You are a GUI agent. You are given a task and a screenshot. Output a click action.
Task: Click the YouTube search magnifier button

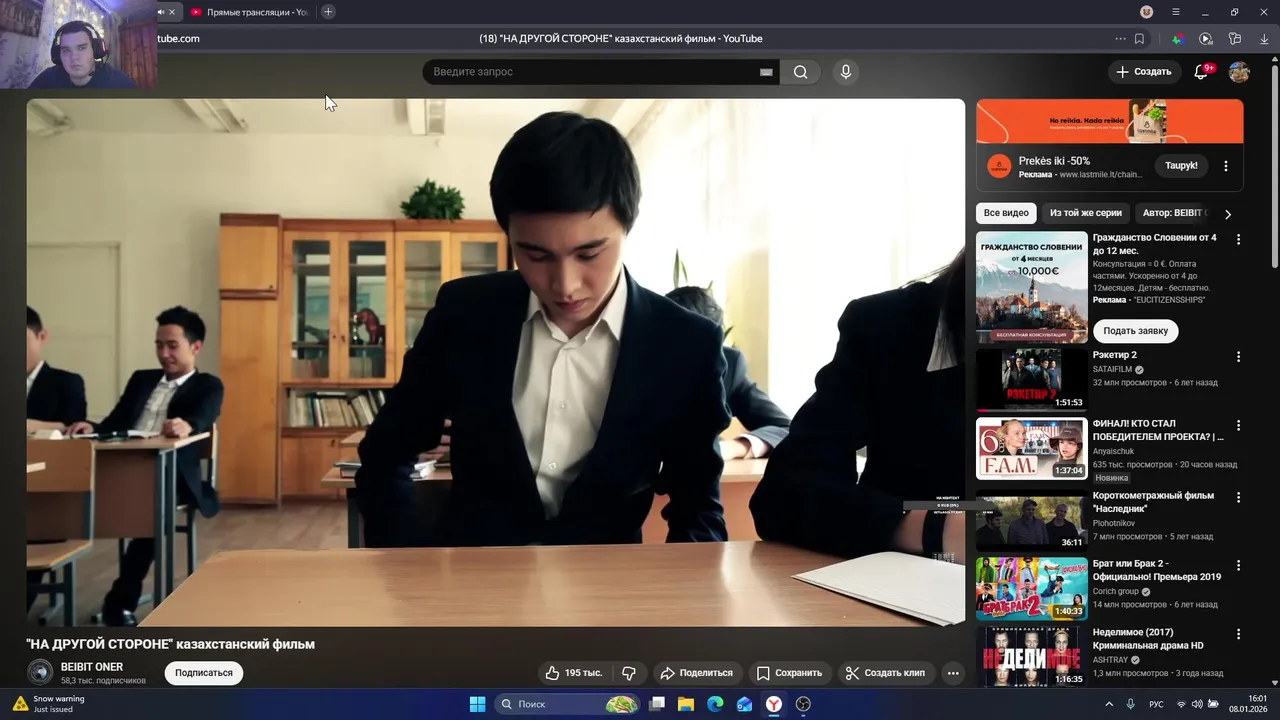click(800, 72)
